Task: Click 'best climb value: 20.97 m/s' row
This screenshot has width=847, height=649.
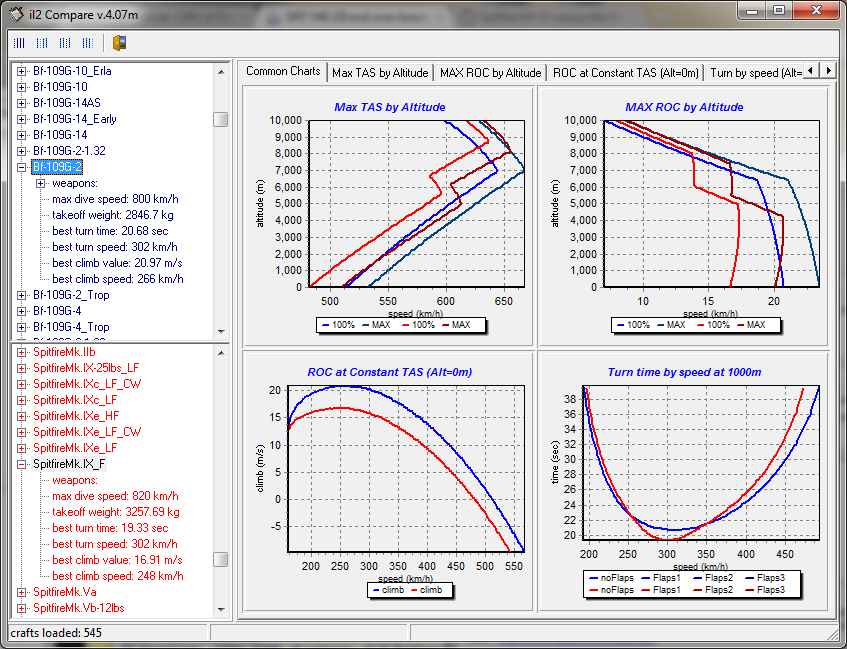Action: click(x=117, y=263)
